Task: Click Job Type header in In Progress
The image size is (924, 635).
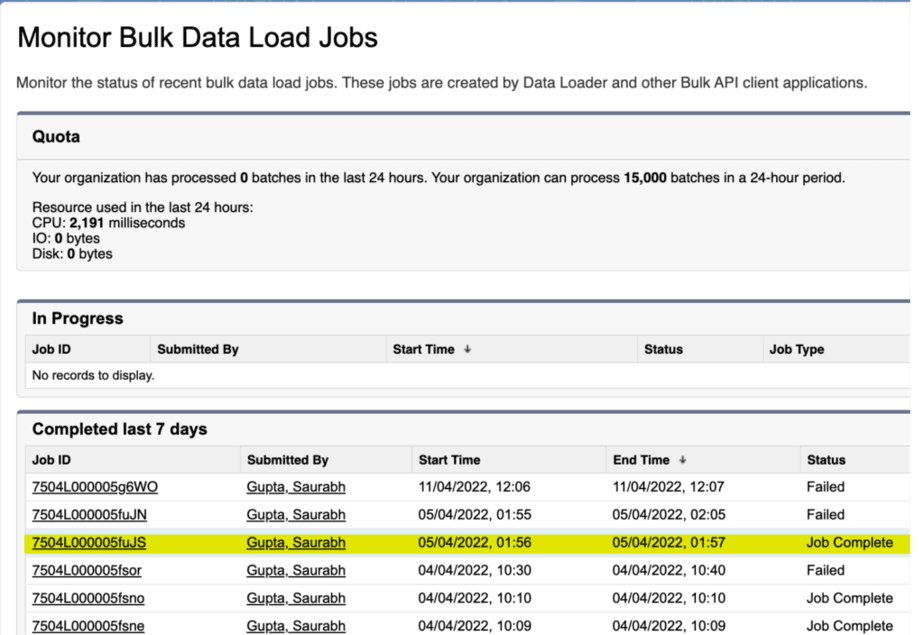Action: 796,350
